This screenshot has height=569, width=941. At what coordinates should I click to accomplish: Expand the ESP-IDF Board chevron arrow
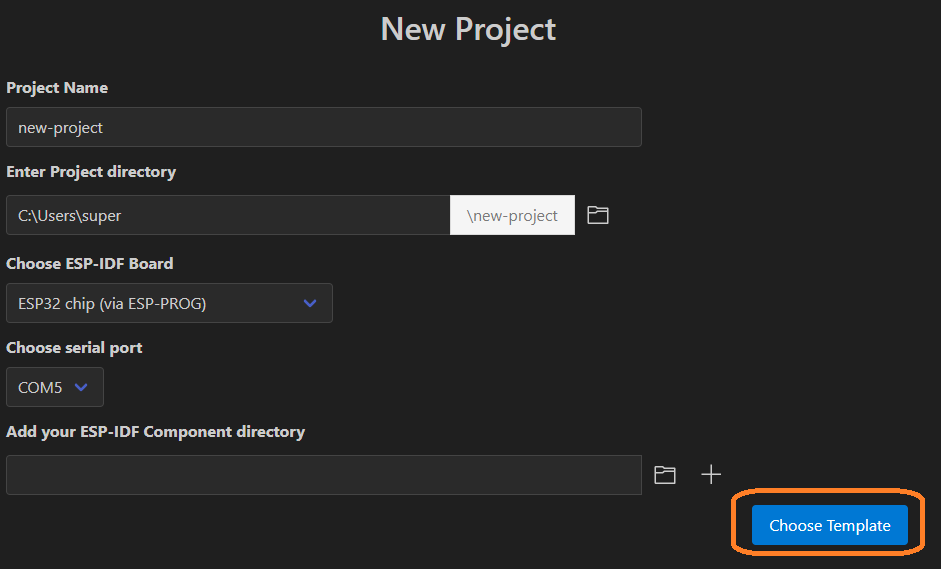[x=310, y=303]
